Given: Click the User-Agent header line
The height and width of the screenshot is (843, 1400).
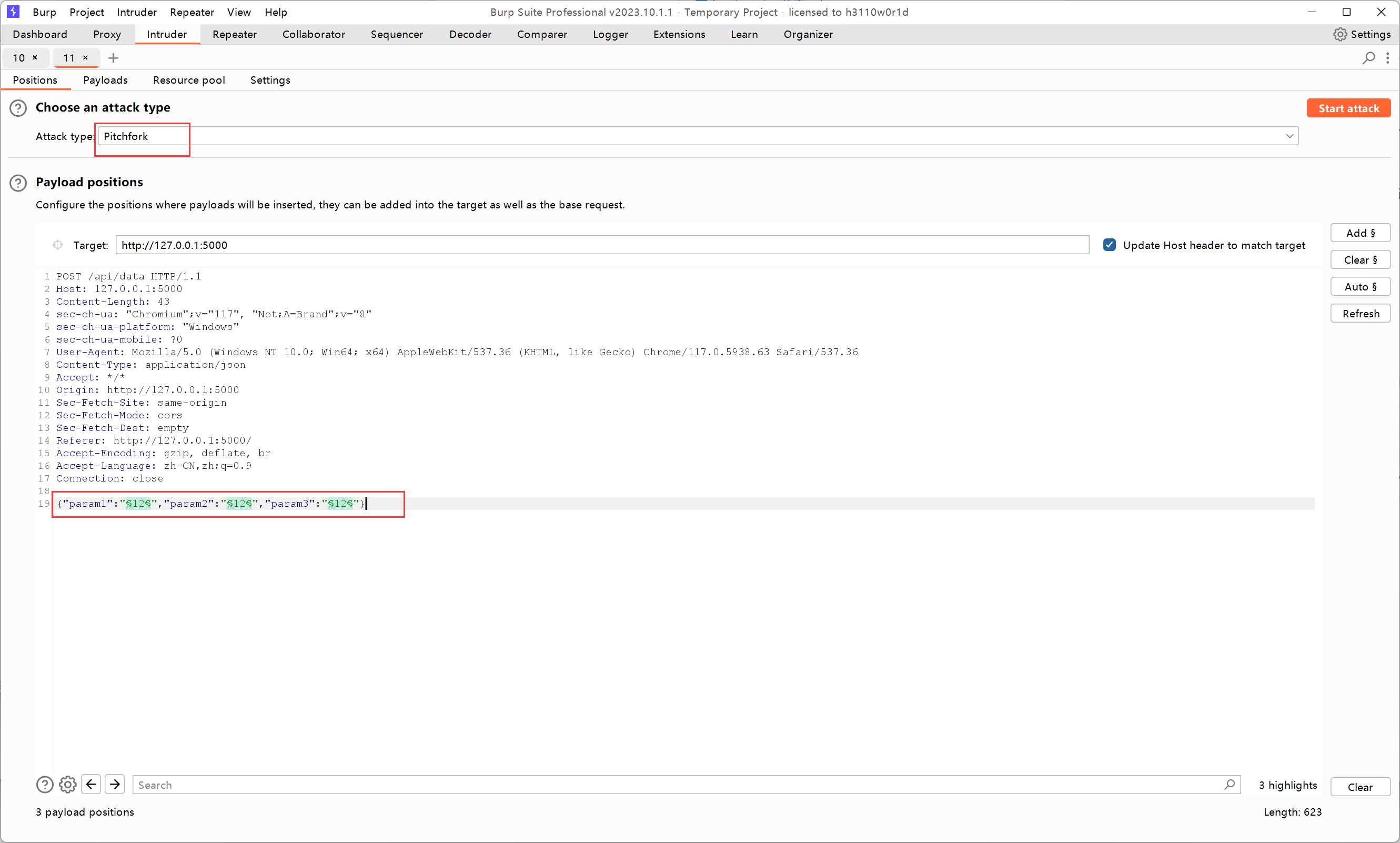Looking at the screenshot, I should [x=457, y=352].
